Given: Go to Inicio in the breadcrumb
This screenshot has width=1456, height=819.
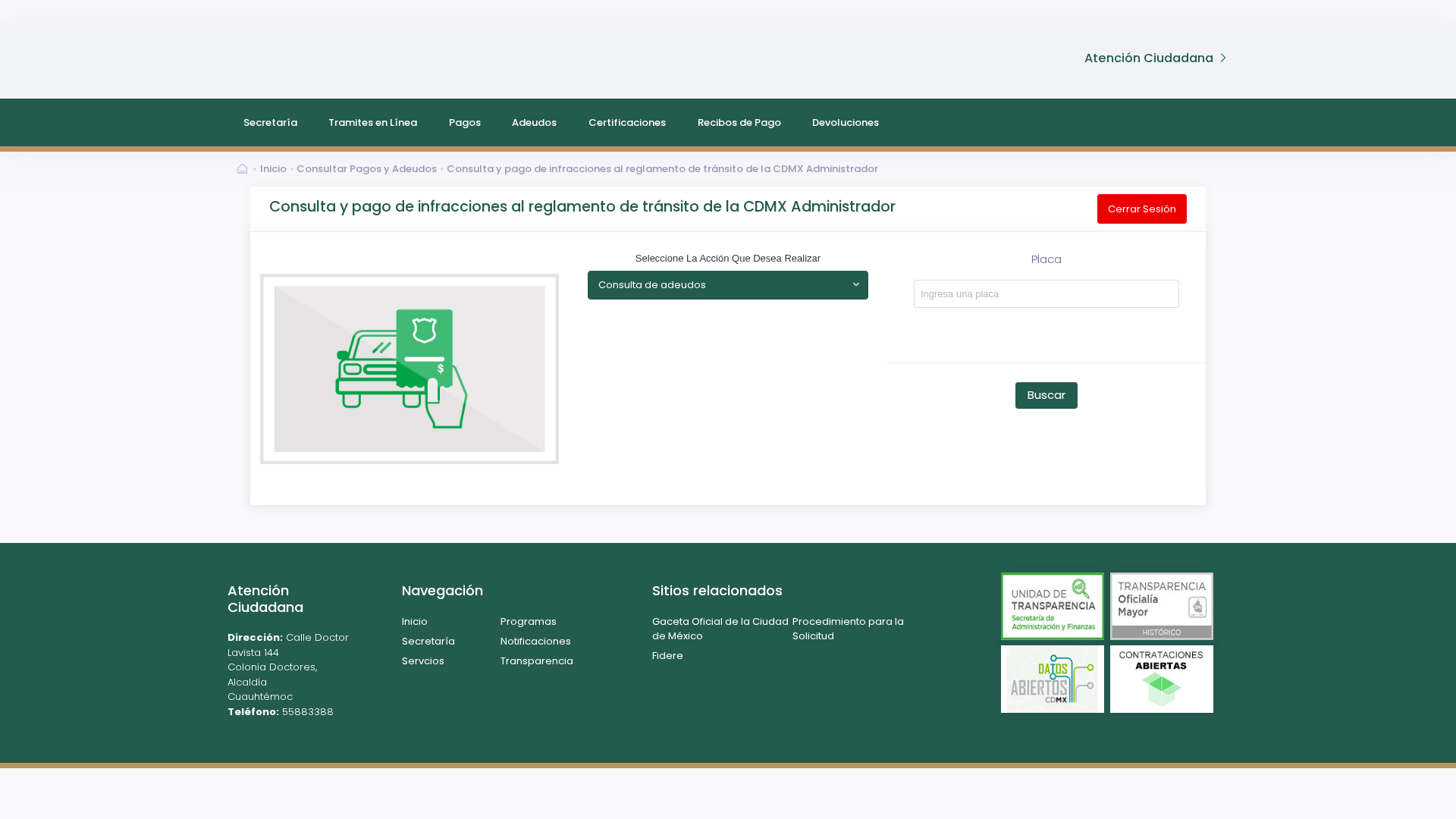Looking at the screenshot, I should coord(273,169).
